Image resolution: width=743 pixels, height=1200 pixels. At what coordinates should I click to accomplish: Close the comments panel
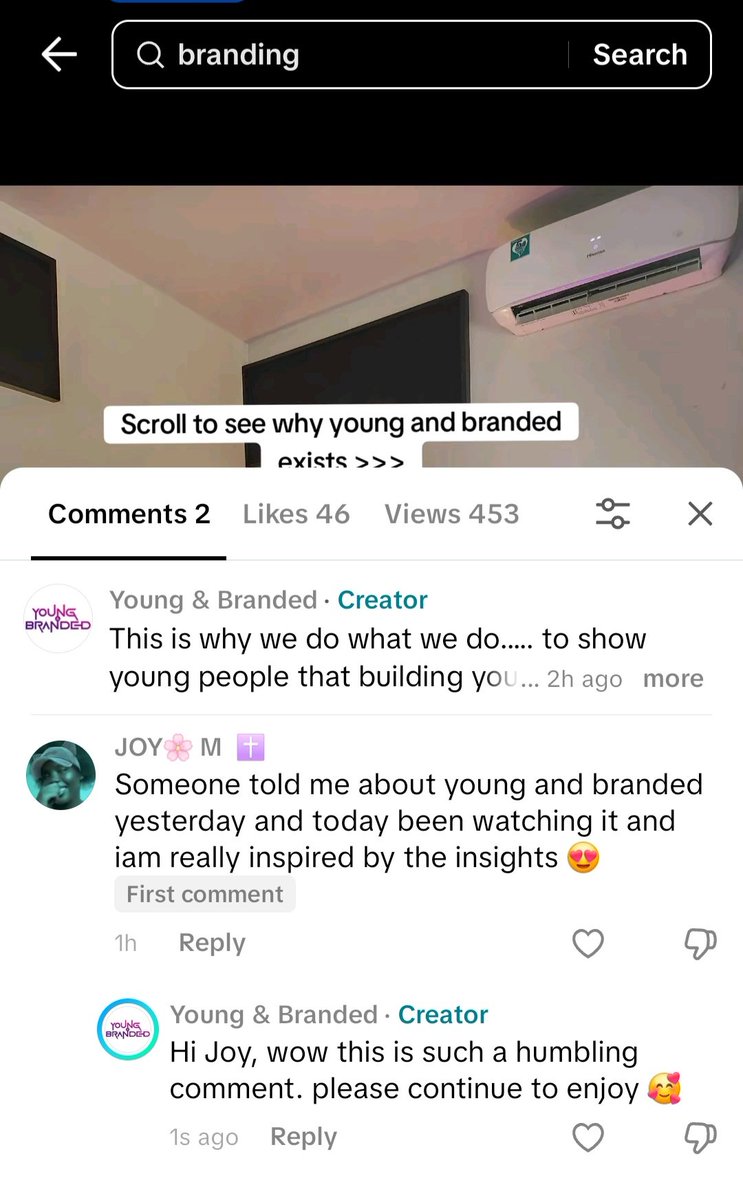tap(700, 514)
